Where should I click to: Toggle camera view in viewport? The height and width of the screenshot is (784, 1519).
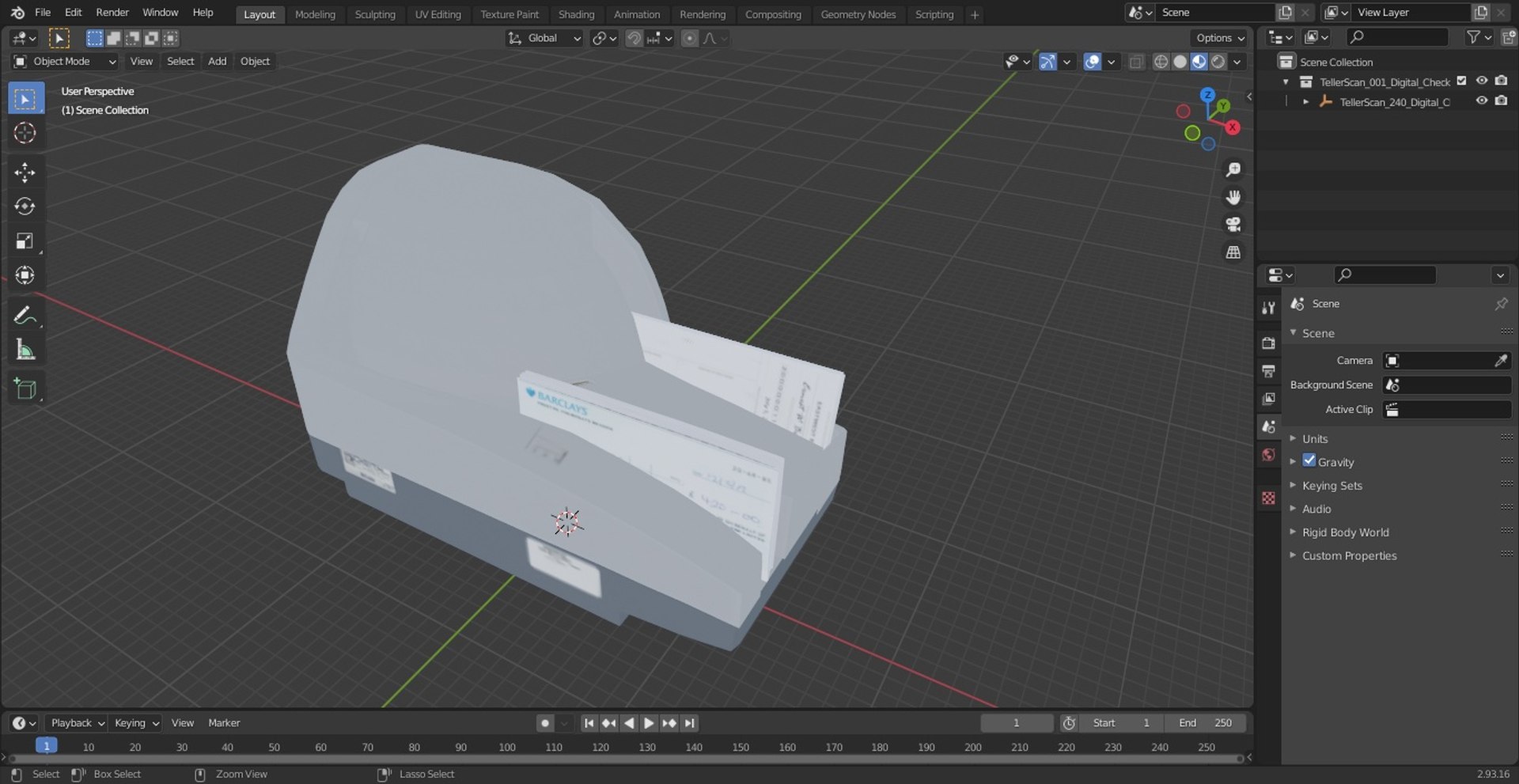tap(1233, 225)
